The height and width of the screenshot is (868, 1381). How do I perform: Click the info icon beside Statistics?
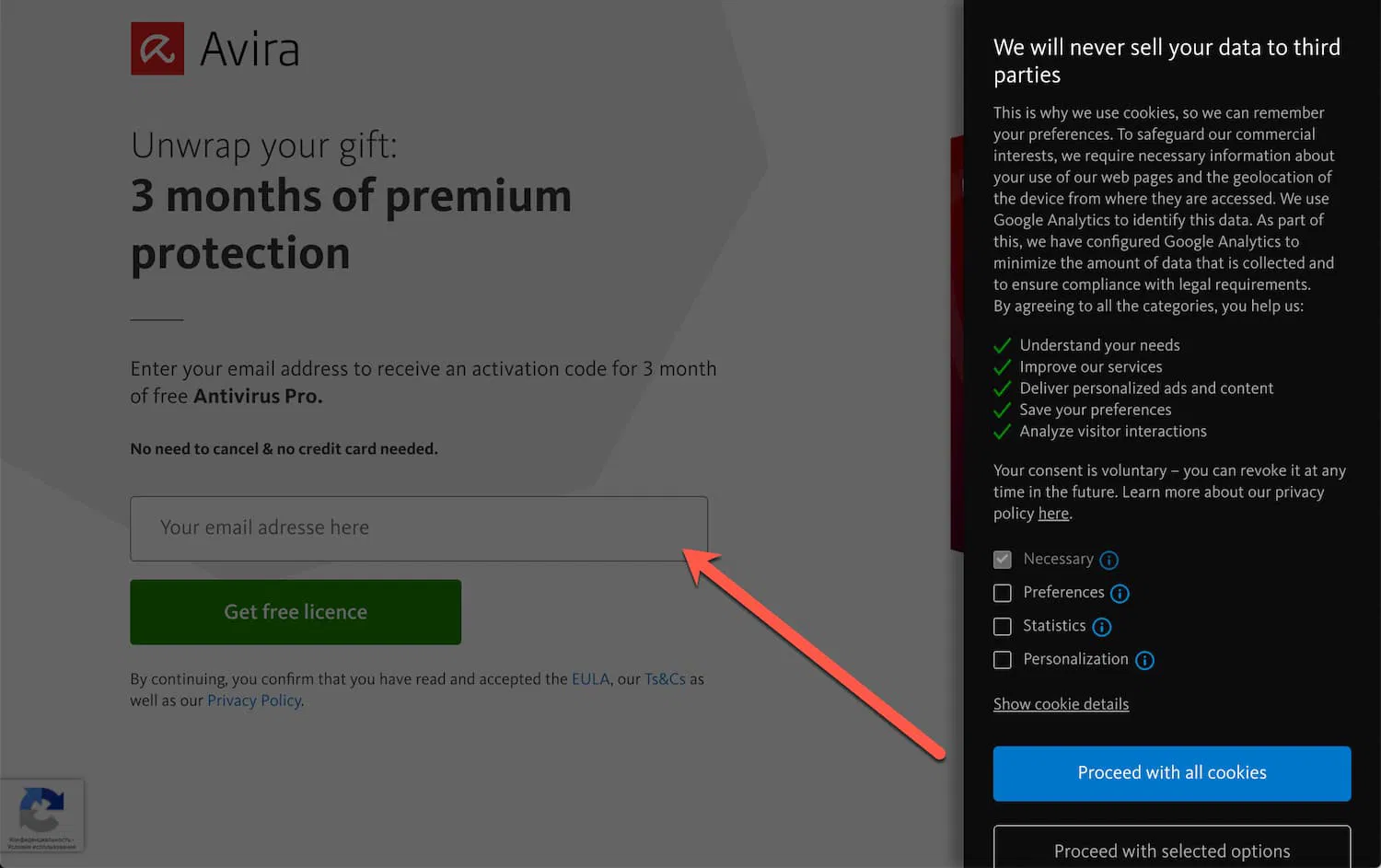(x=1102, y=627)
